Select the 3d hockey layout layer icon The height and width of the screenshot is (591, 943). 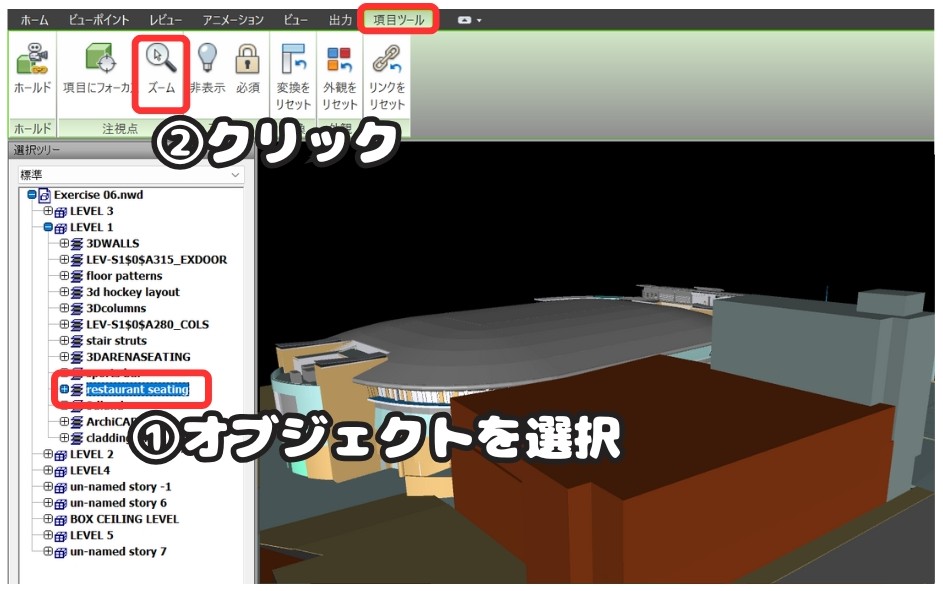pos(77,292)
